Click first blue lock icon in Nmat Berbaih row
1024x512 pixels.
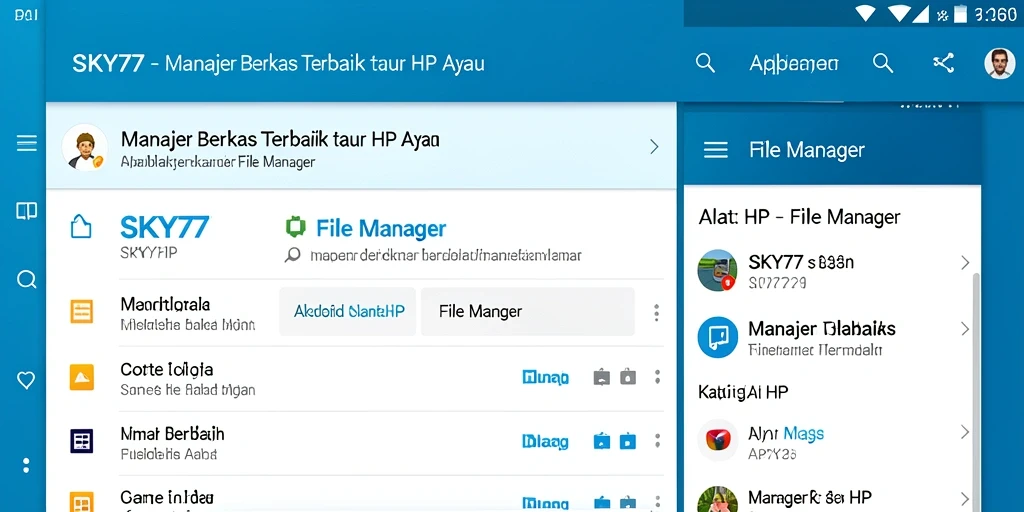[601, 441]
